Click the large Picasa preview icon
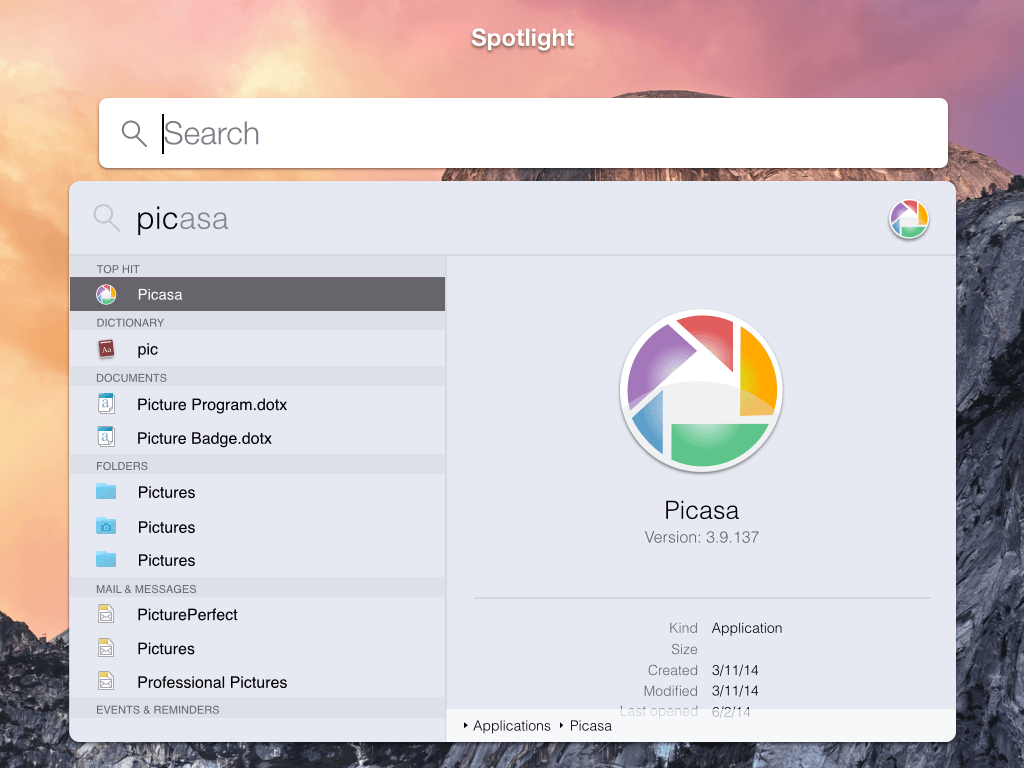Screen dimensions: 1024x768 (701, 391)
